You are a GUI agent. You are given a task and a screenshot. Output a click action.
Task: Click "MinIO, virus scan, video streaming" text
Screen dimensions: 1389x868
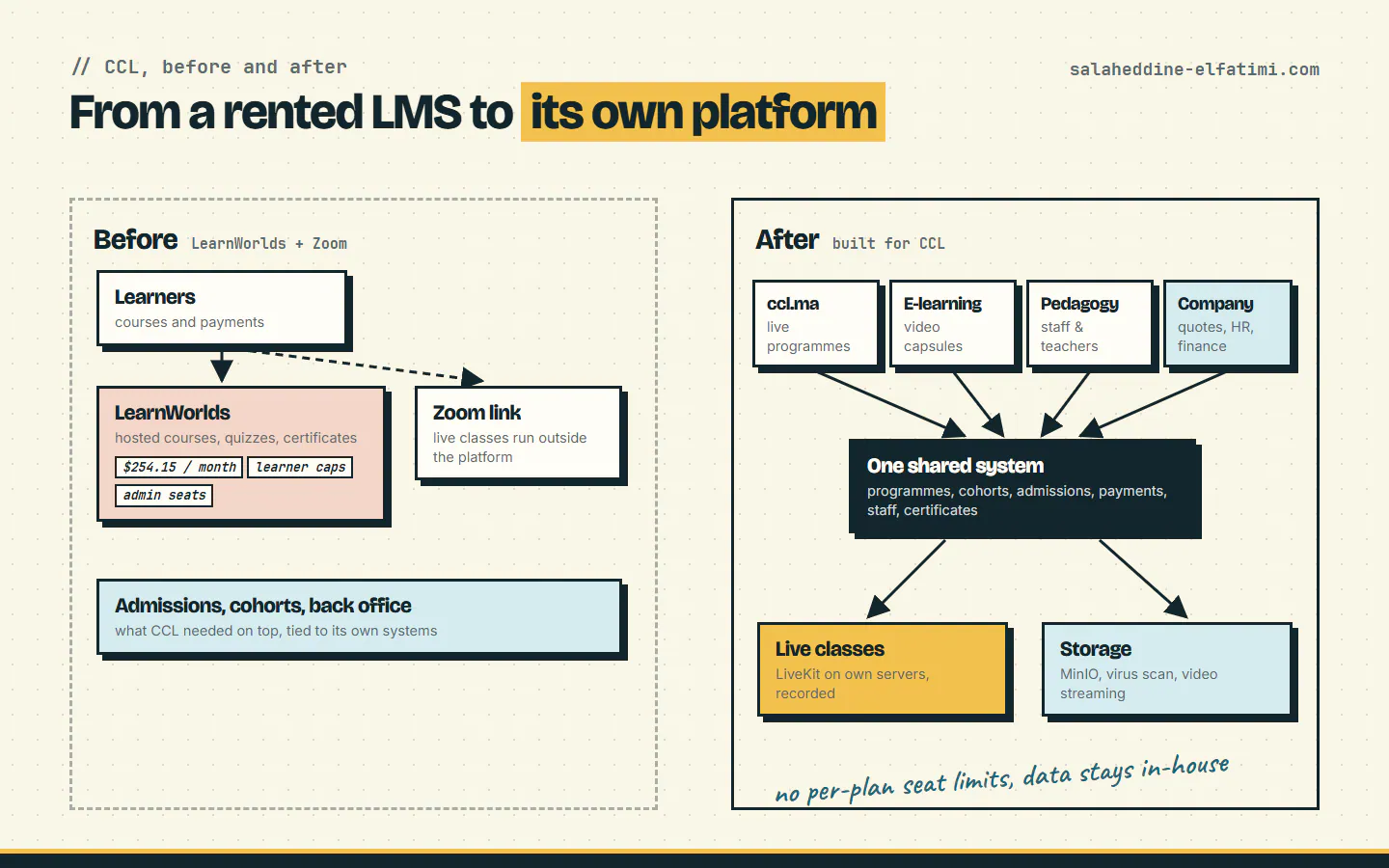(1138, 684)
